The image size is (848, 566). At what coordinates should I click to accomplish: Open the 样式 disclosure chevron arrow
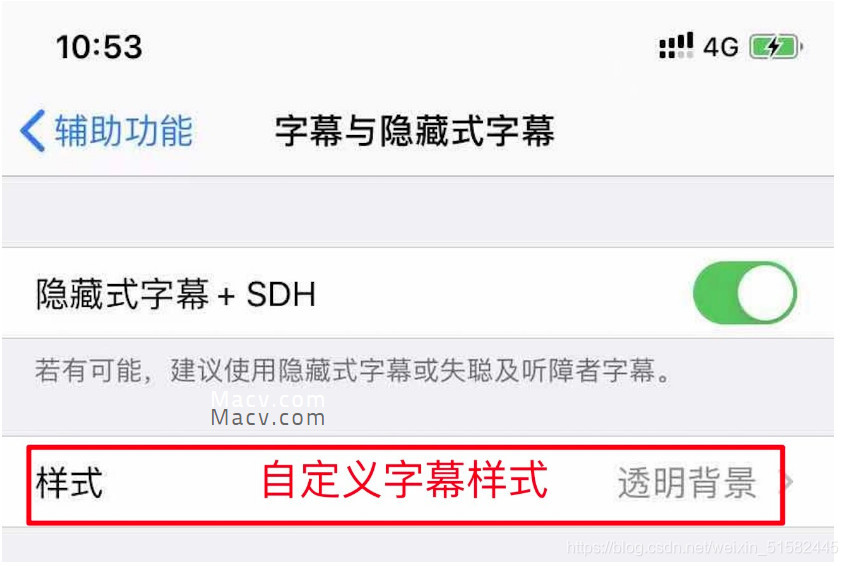point(789,482)
